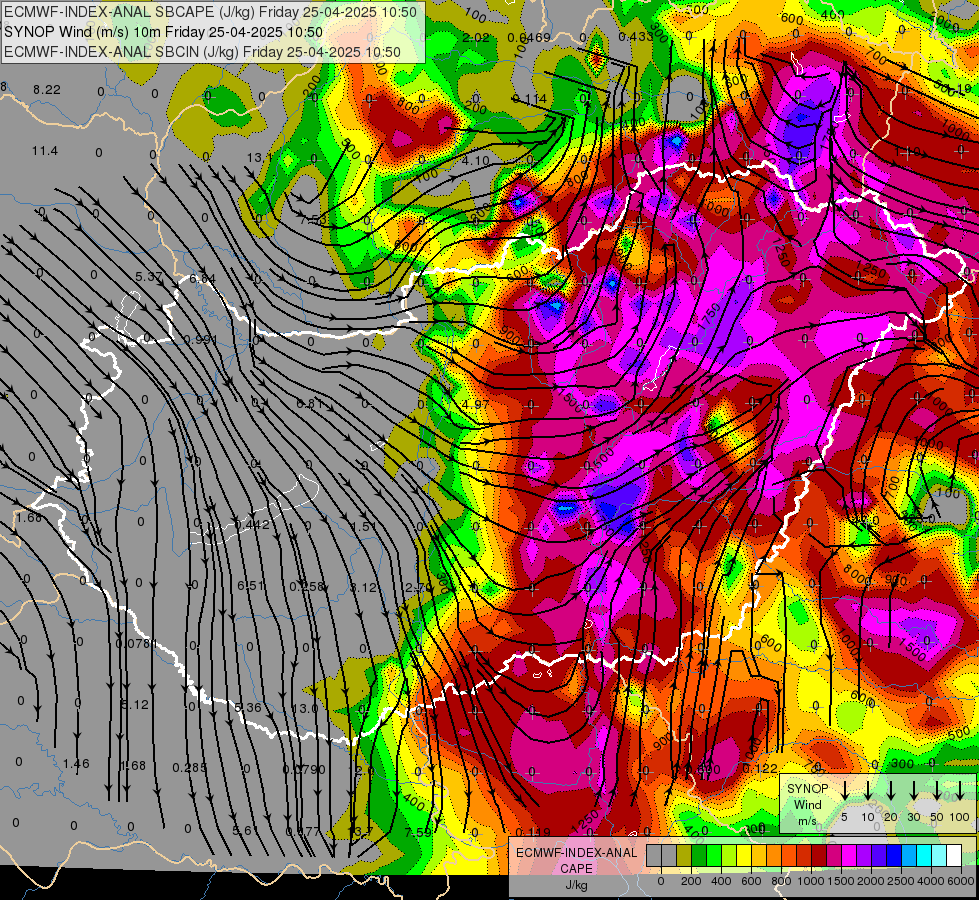Click the station value 5.37
The image size is (979, 900).
(149, 276)
